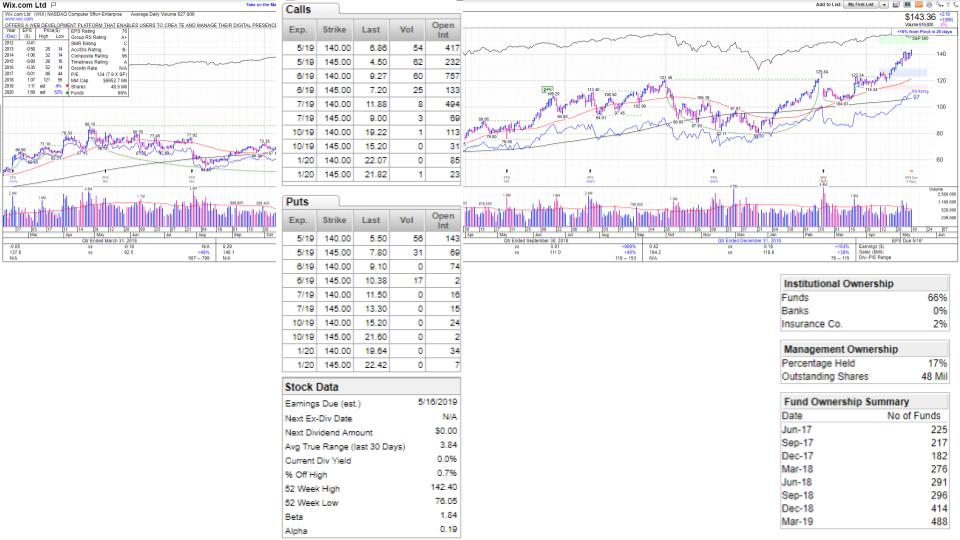Click the My First List button

coord(861,4)
